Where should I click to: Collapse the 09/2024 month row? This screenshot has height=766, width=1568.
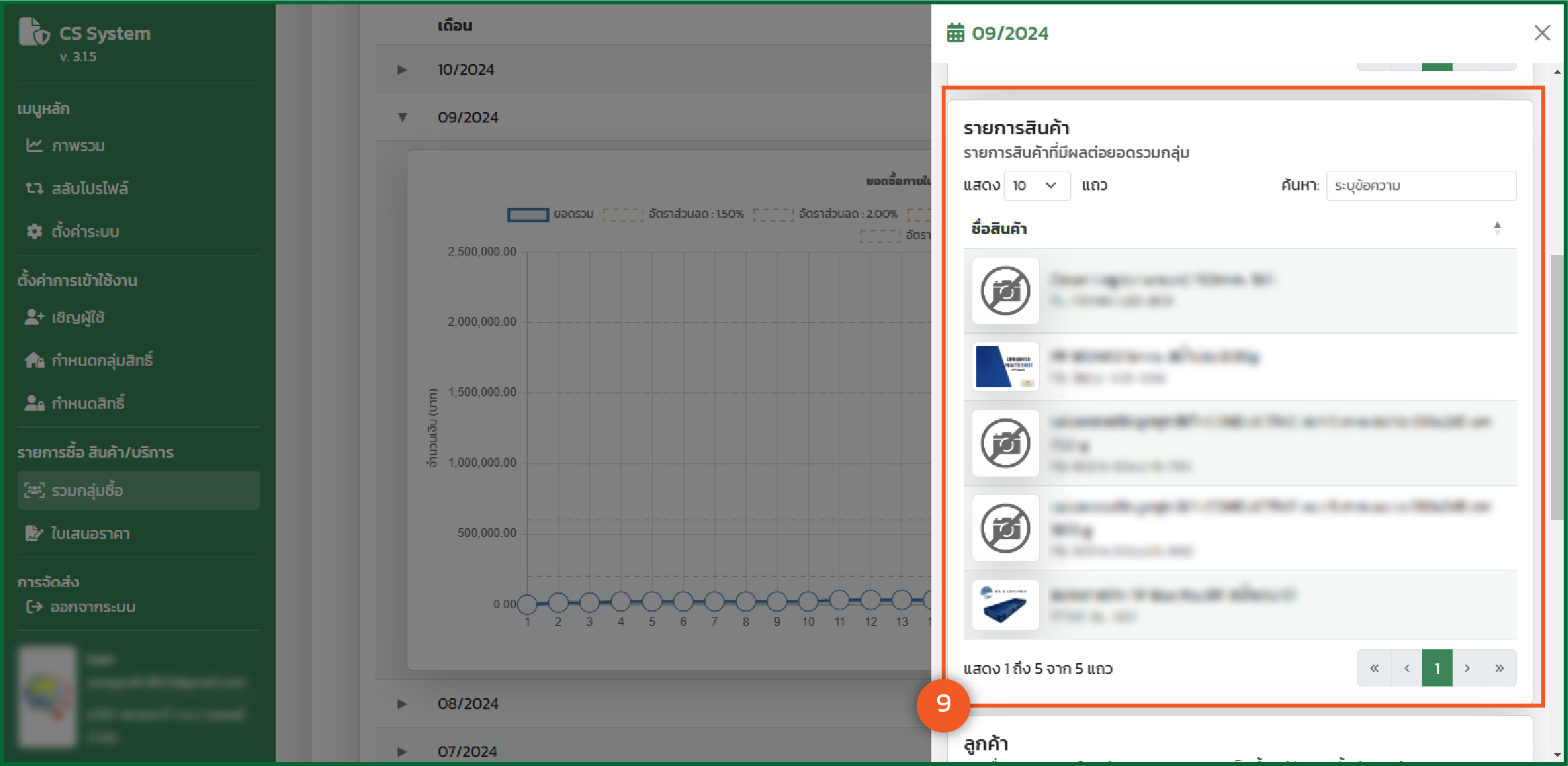pos(402,117)
